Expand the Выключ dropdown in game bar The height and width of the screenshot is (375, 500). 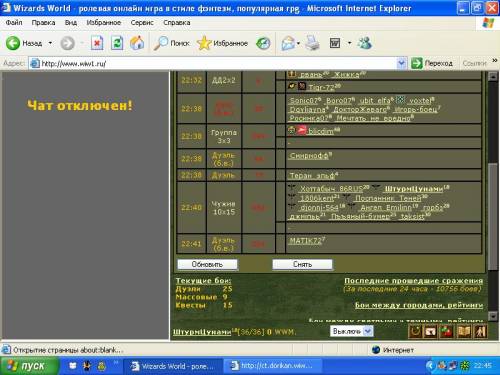coord(368,331)
